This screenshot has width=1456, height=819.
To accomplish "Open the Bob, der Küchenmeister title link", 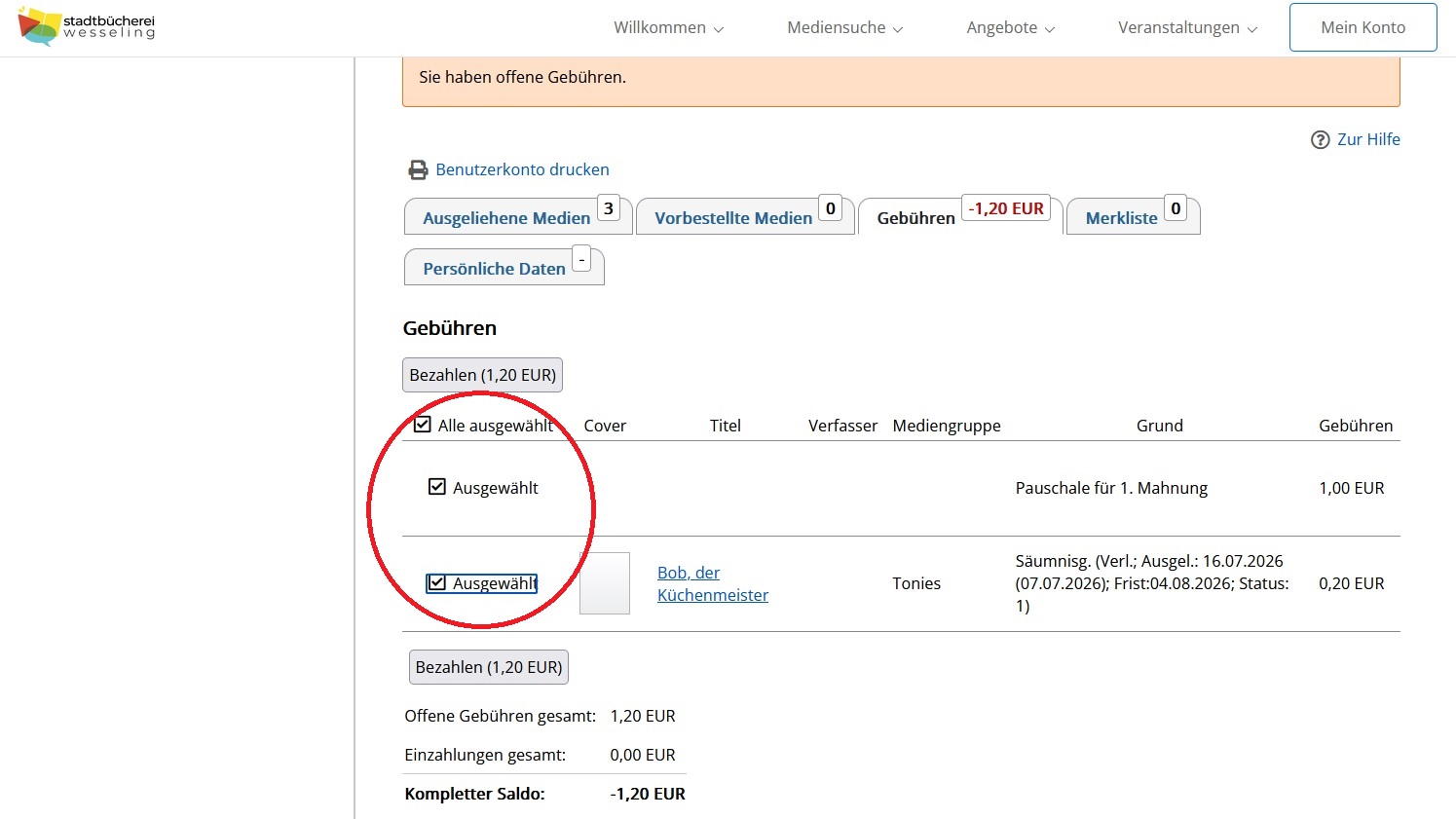I will [712, 583].
